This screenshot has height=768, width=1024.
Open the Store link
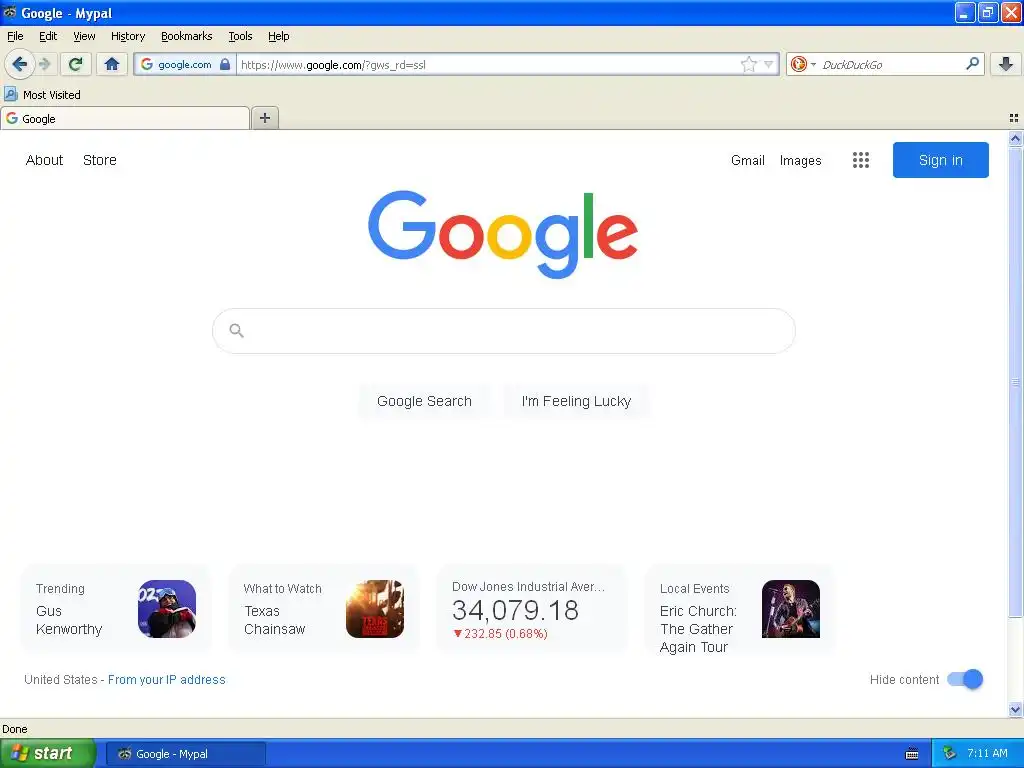pos(99,160)
